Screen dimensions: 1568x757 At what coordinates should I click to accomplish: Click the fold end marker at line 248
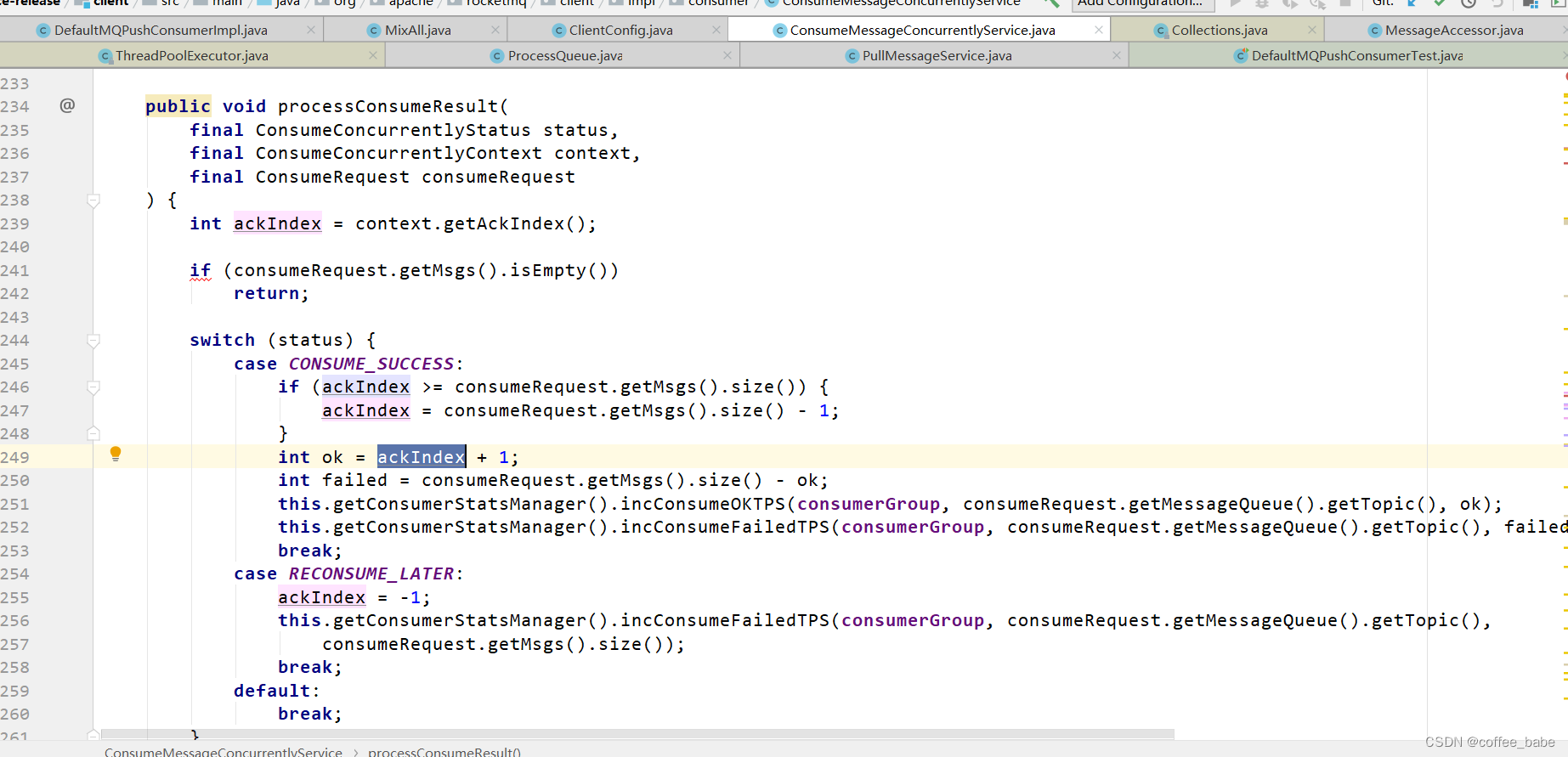pos(93,433)
